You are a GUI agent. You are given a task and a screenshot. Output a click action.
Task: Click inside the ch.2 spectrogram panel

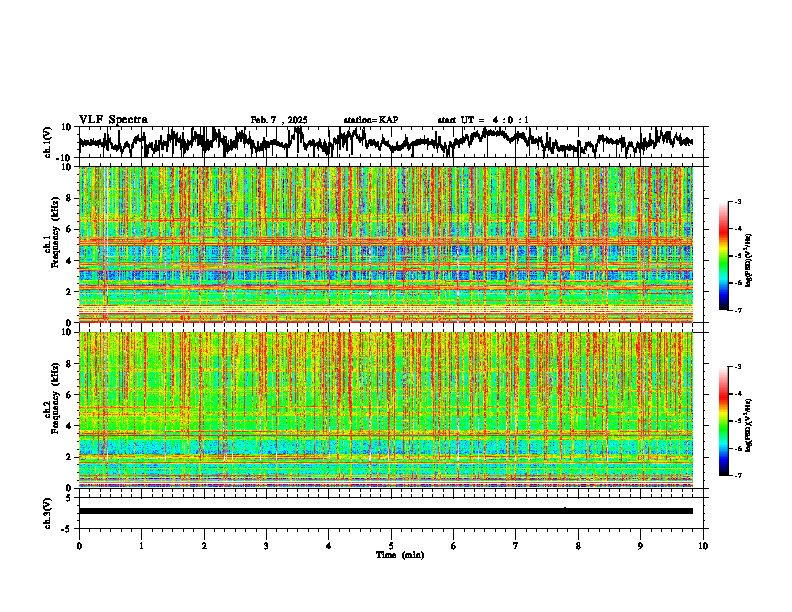[x=386, y=410]
